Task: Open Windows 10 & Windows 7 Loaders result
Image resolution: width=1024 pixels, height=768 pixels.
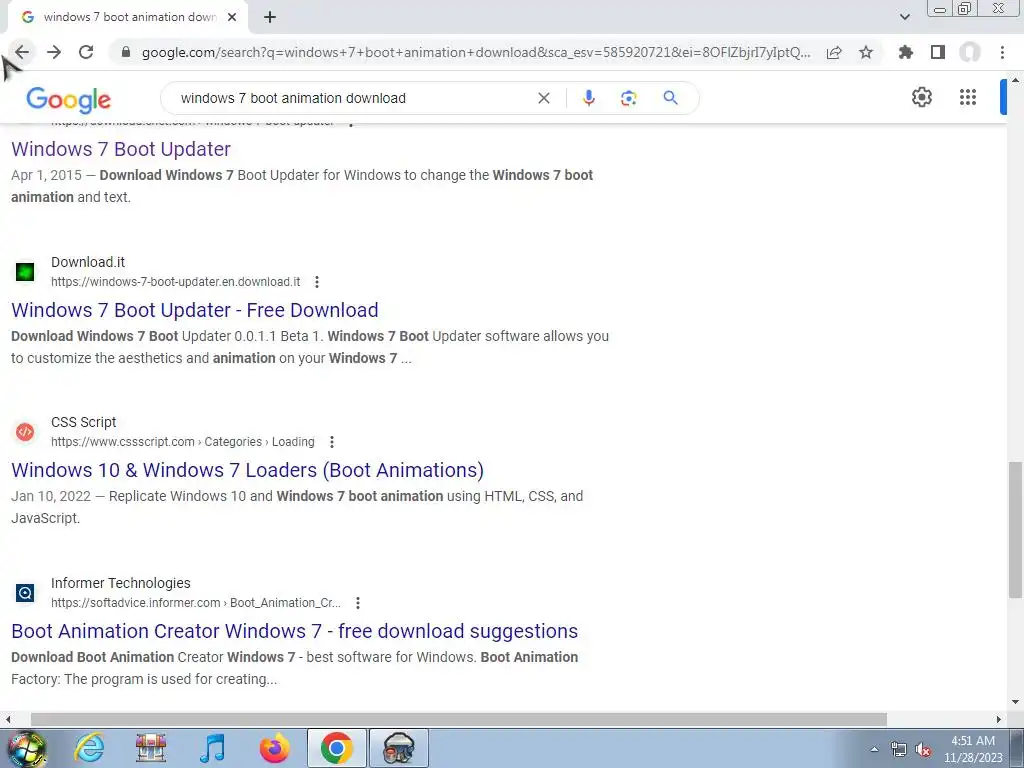Action: tap(248, 470)
